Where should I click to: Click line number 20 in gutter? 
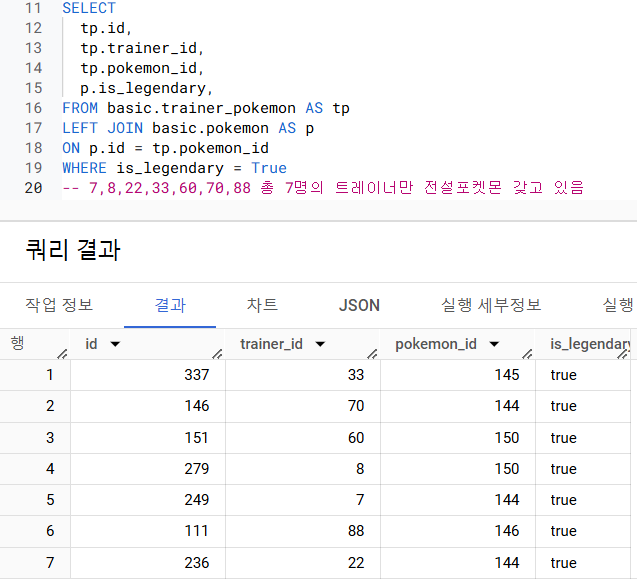pos(33,188)
